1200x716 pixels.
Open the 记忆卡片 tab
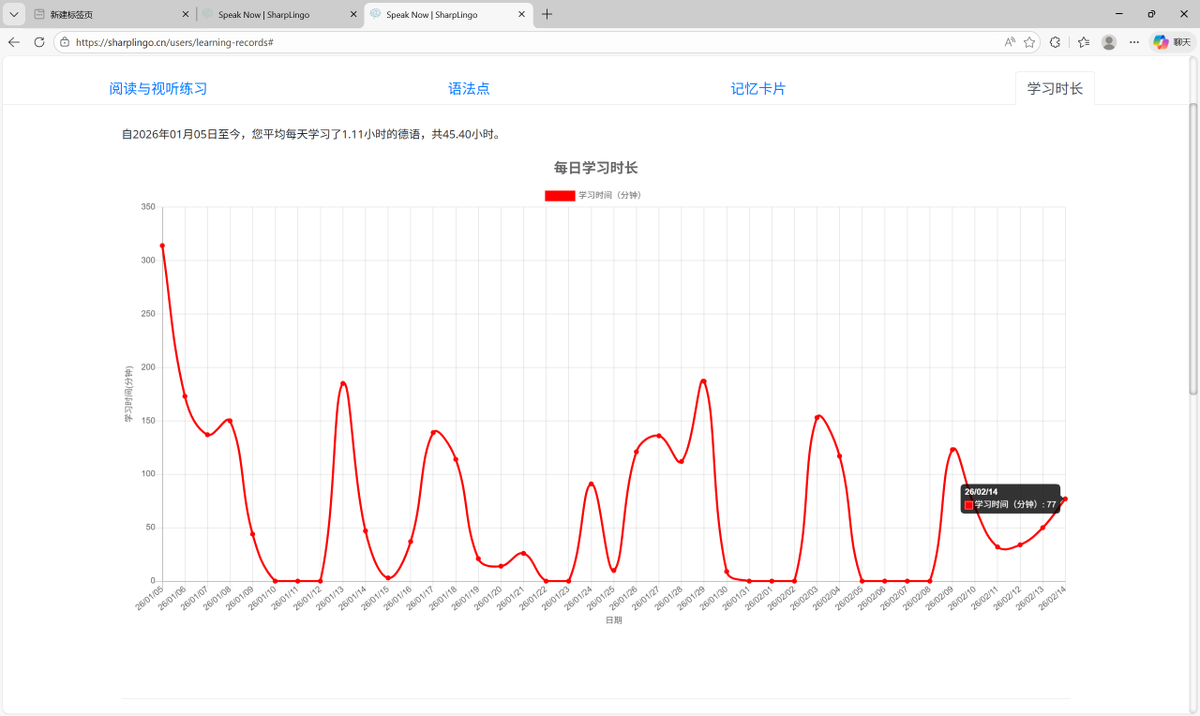click(x=758, y=89)
